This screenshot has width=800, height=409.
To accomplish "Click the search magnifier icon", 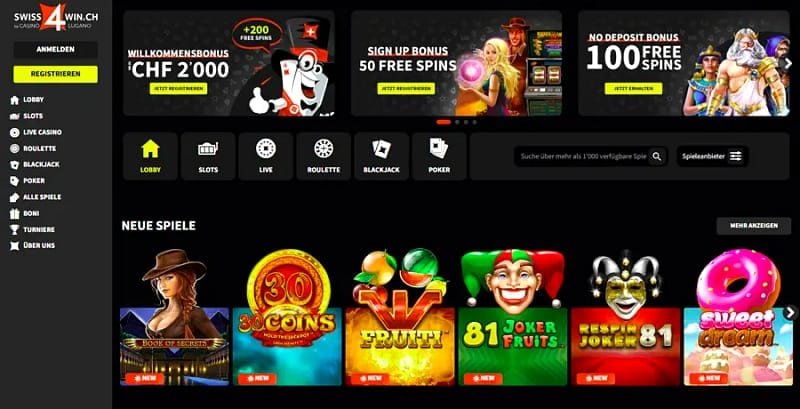I will [x=657, y=157].
